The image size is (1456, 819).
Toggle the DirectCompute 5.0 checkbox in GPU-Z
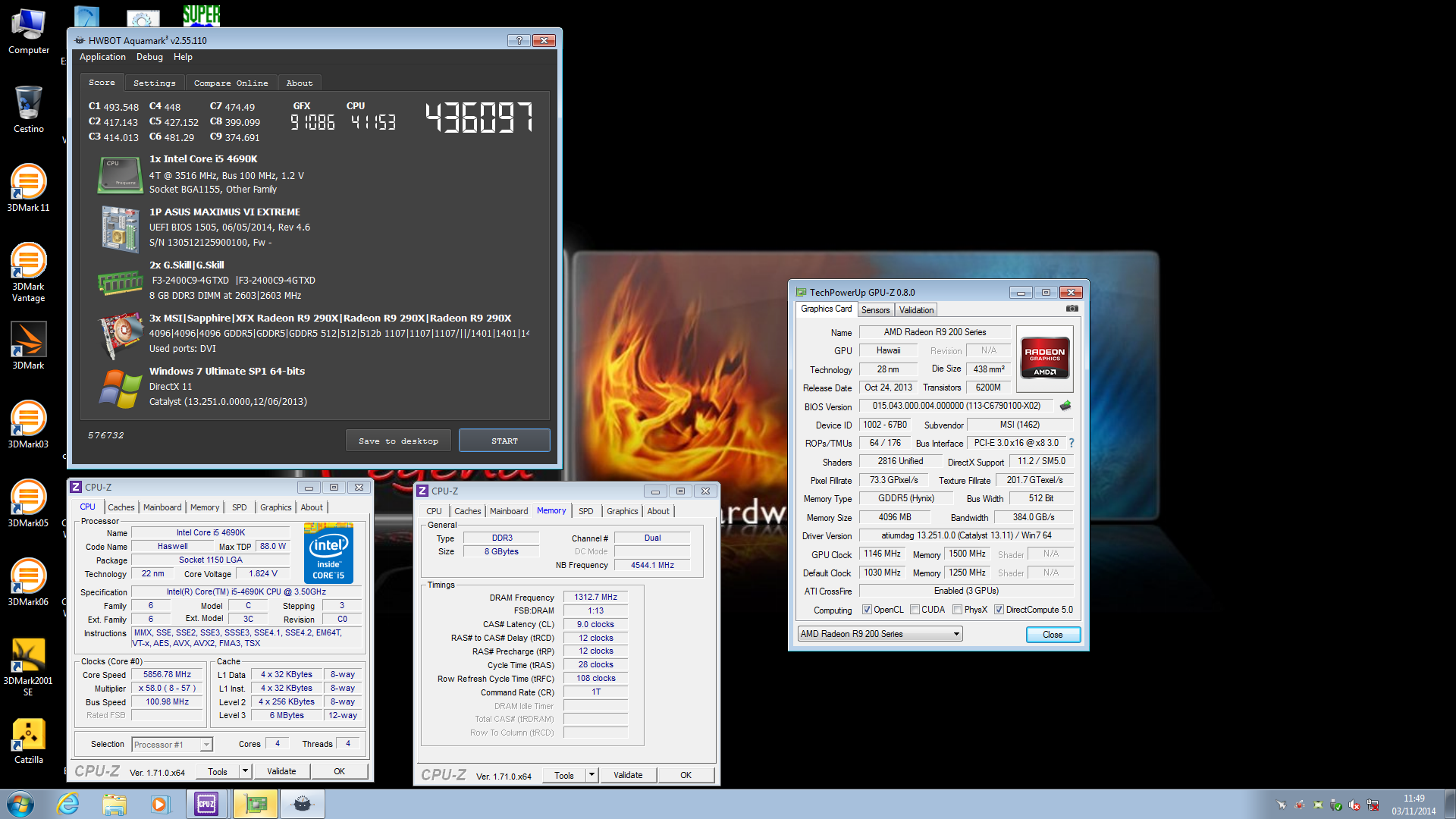(999, 610)
